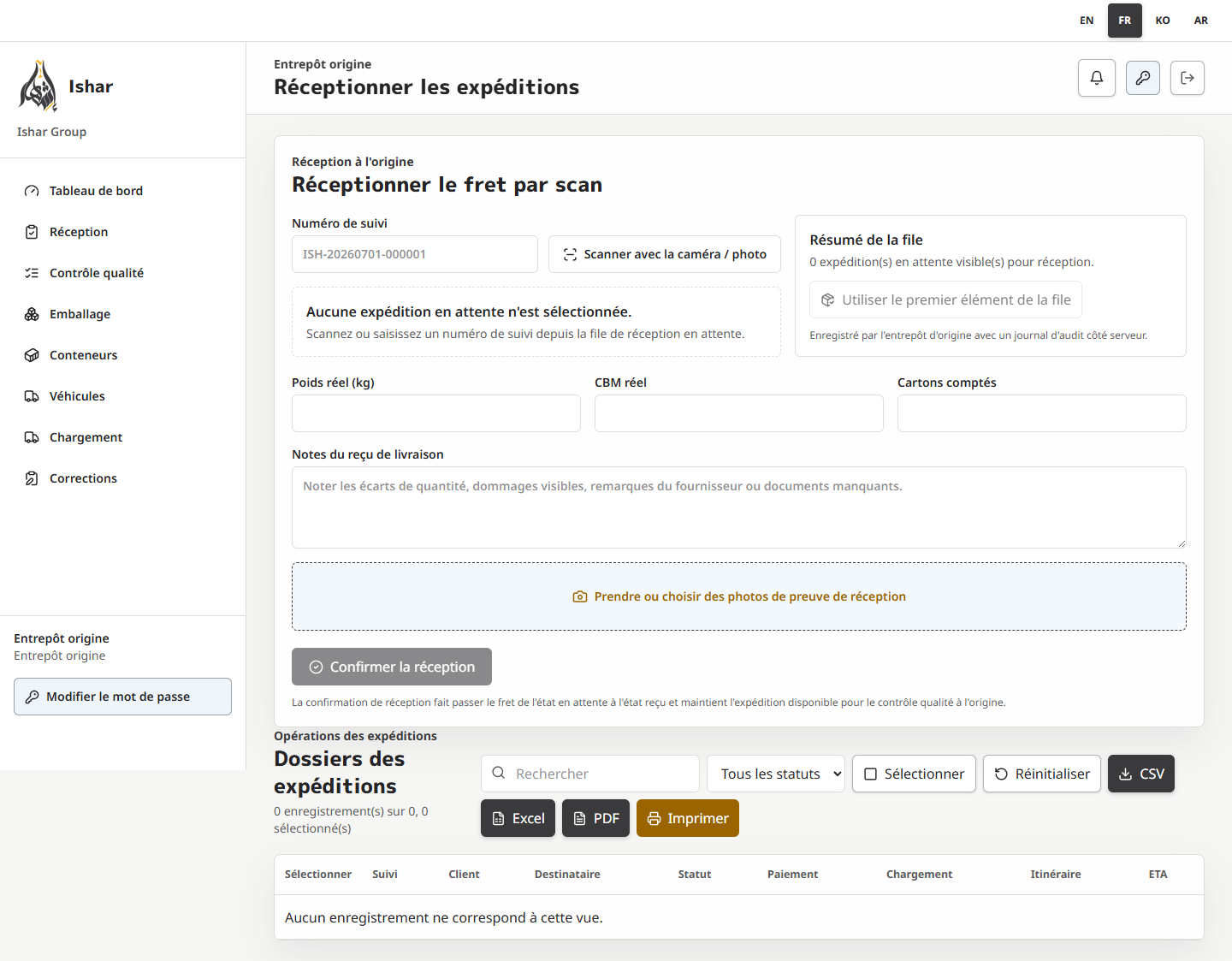Image resolution: width=1232 pixels, height=961 pixels.
Task: Click the Ishar logo image
Action: tap(38, 86)
